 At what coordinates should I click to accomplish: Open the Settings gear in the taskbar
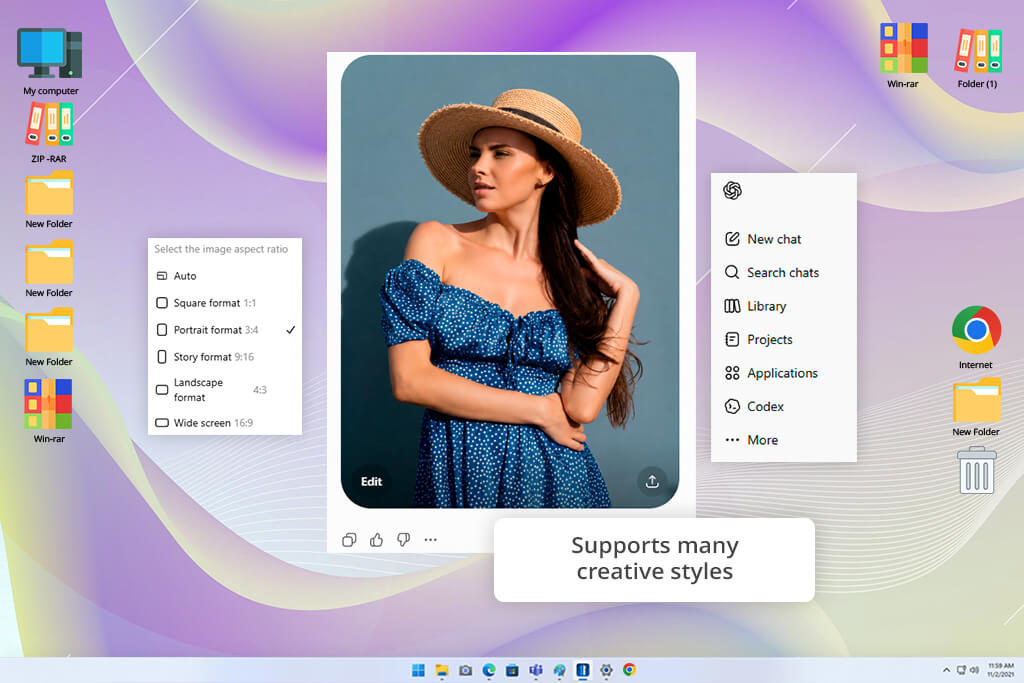(606, 670)
